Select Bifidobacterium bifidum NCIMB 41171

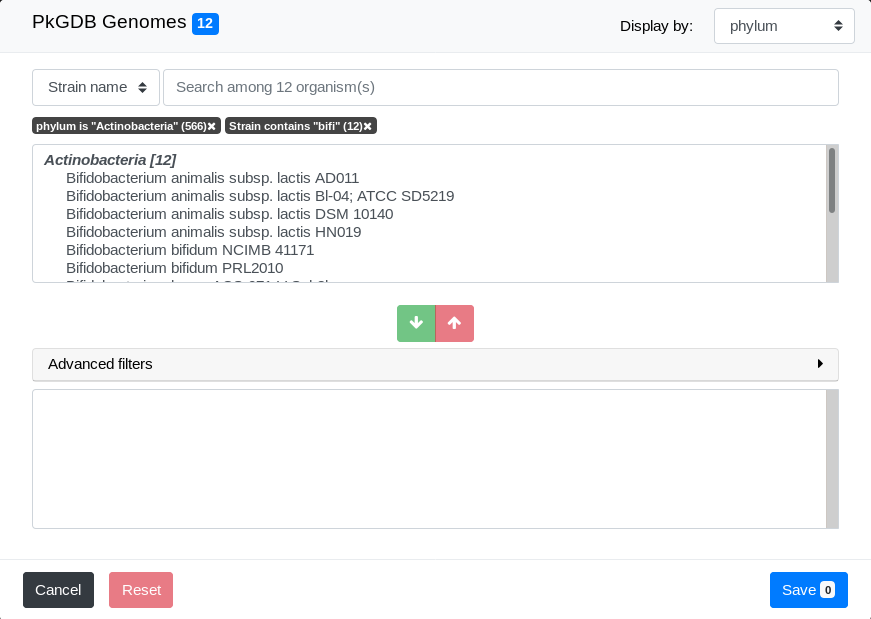point(190,250)
